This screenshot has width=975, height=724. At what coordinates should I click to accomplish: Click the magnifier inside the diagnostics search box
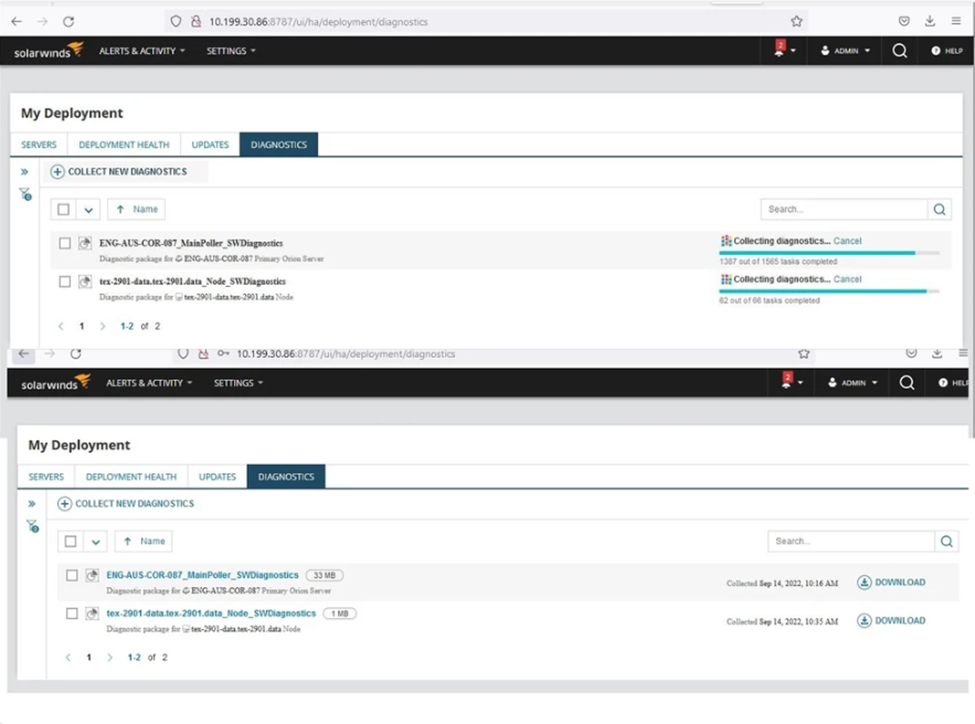click(x=938, y=209)
